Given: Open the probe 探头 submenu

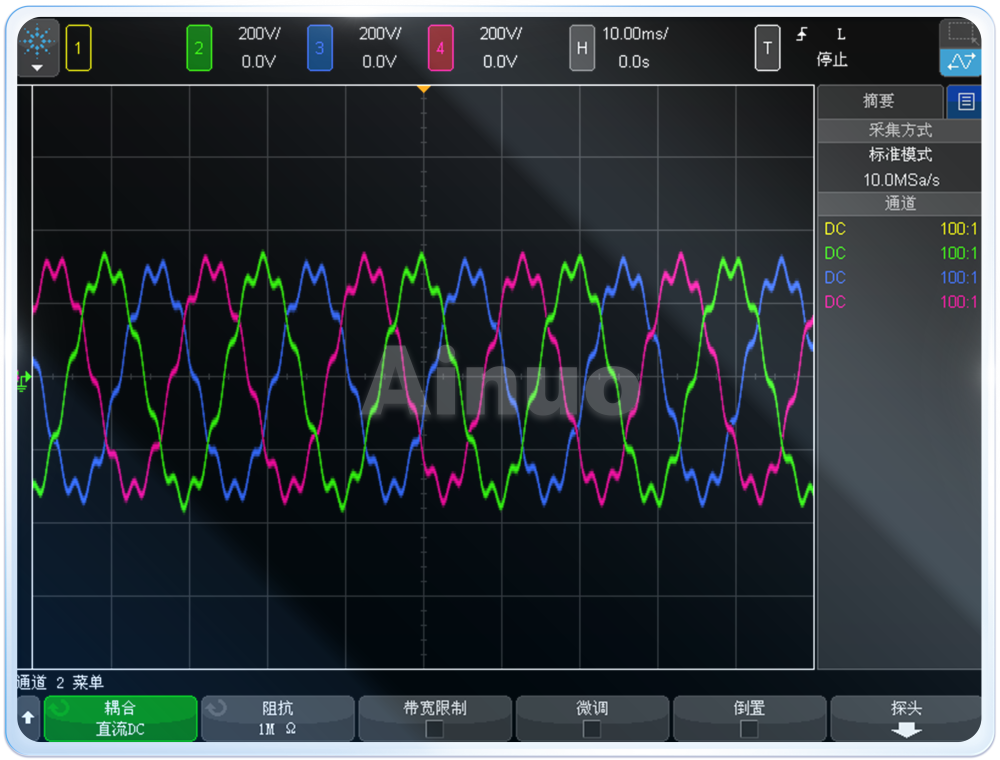Looking at the screenshot, I should click(x=906, y=719).
